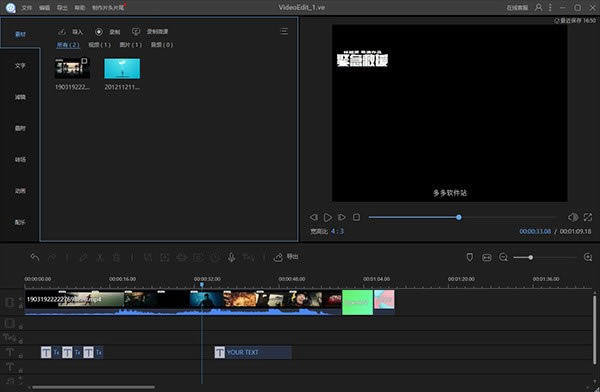Open the 4:3 aspect ratio selector
The width and height of the screenshot is (600, 392).
click(x=338, y=231)
